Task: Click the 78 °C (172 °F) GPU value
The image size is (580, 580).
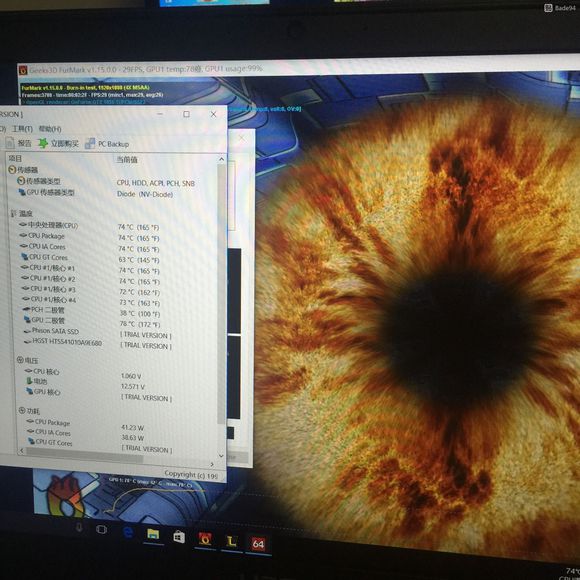Action: click(x=139, y=324)
